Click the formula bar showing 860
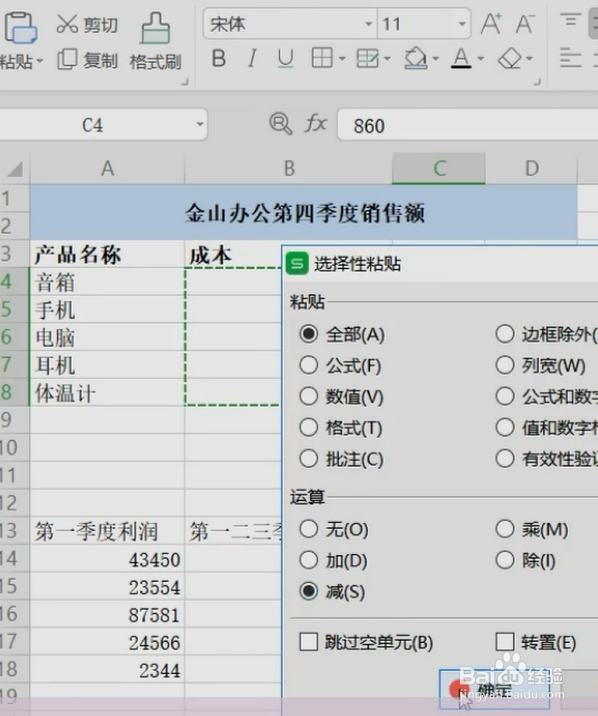 point(467,125)
